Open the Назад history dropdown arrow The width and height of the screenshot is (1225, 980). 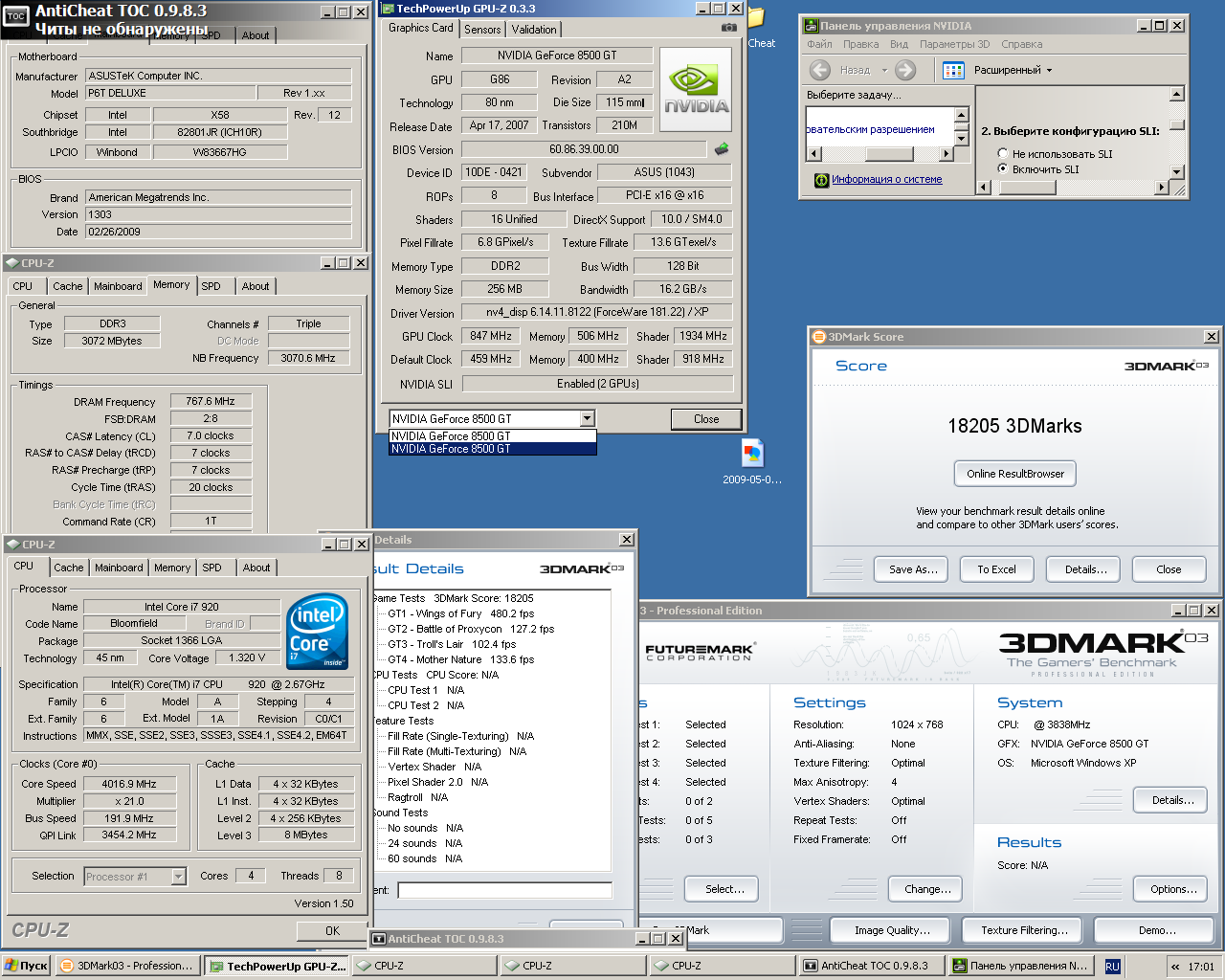884,70
